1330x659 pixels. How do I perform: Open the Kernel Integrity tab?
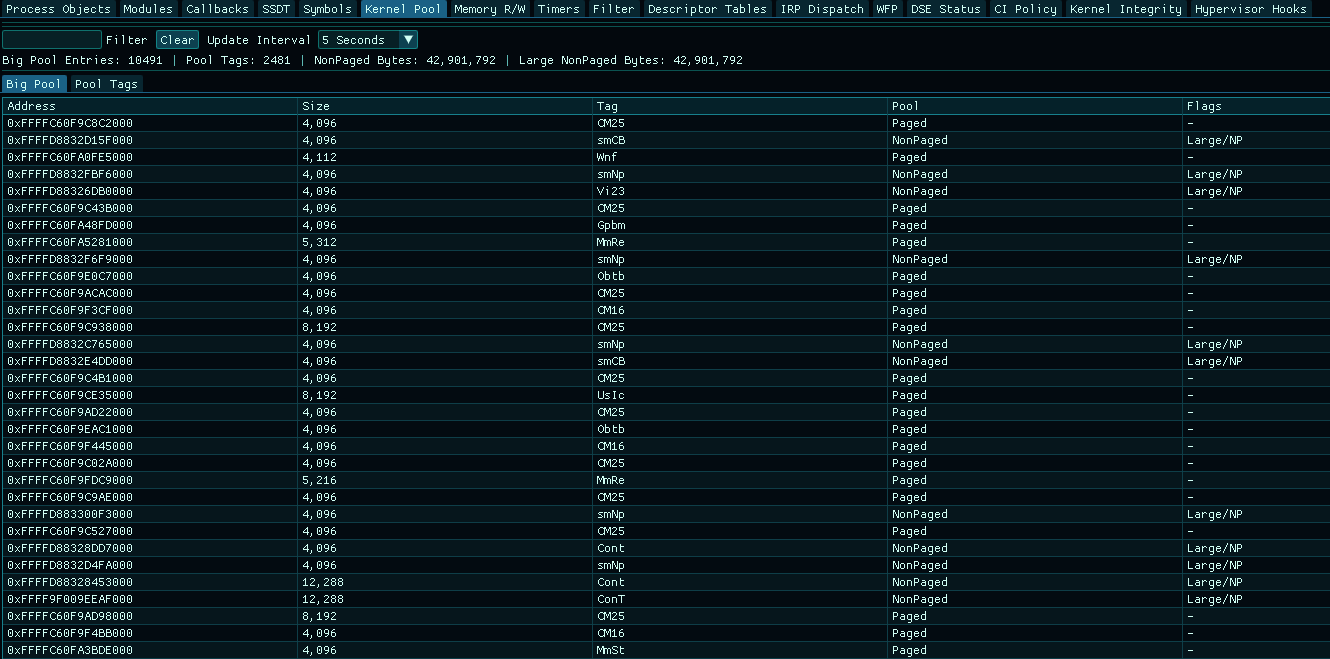click(1126, 9)
